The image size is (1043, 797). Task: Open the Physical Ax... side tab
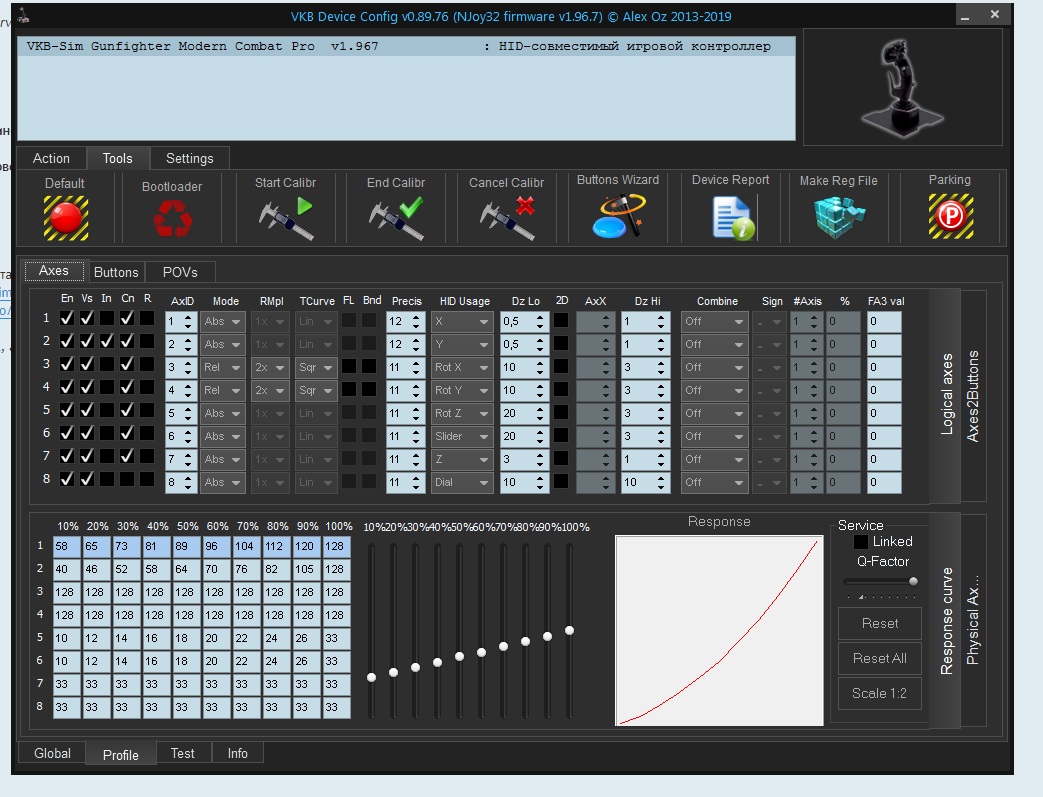[972, 620]
